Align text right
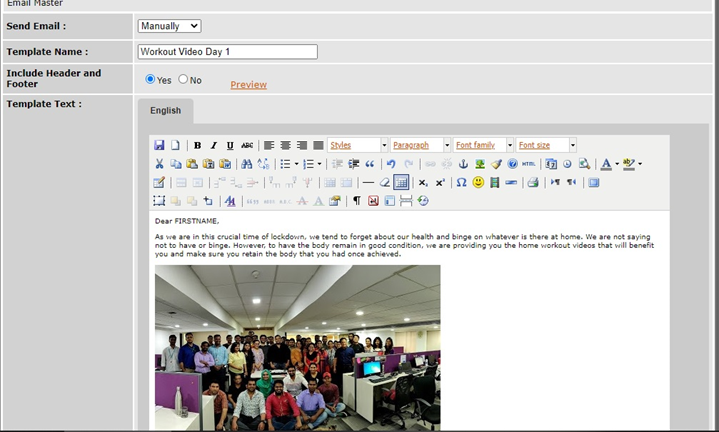719x432 pixels. (x=302, y=145)
